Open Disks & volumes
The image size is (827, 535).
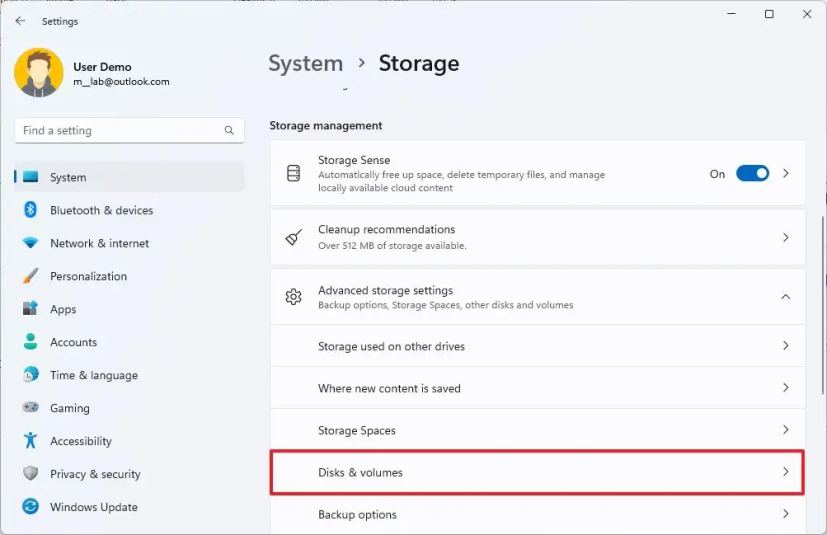click(537, 472)
